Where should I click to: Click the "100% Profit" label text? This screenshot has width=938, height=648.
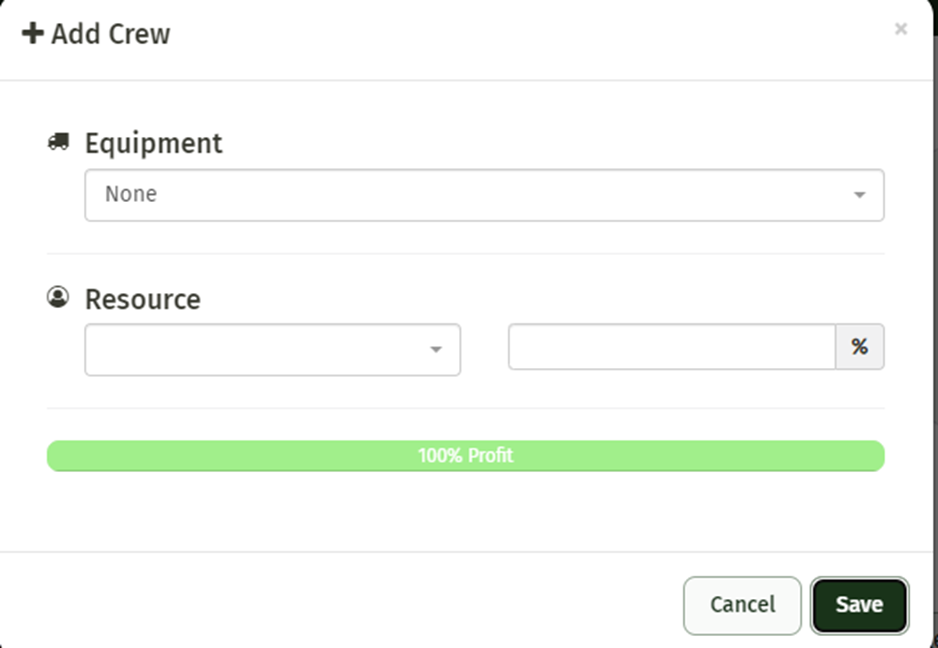coord(465,456)
